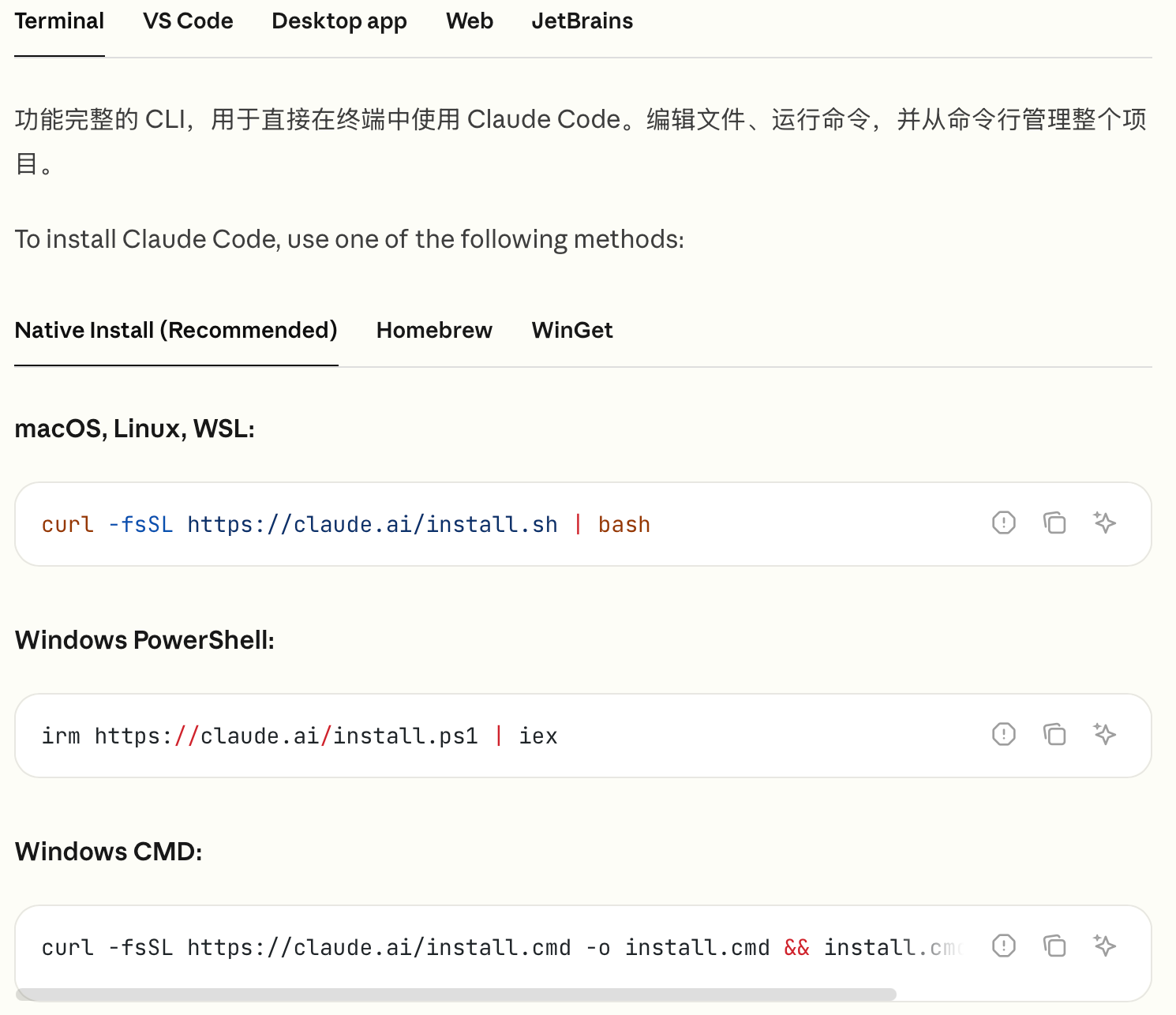This screenshot has height=1015, width=1176.
Task: Go to the Web tab
Action: [470, 21]
